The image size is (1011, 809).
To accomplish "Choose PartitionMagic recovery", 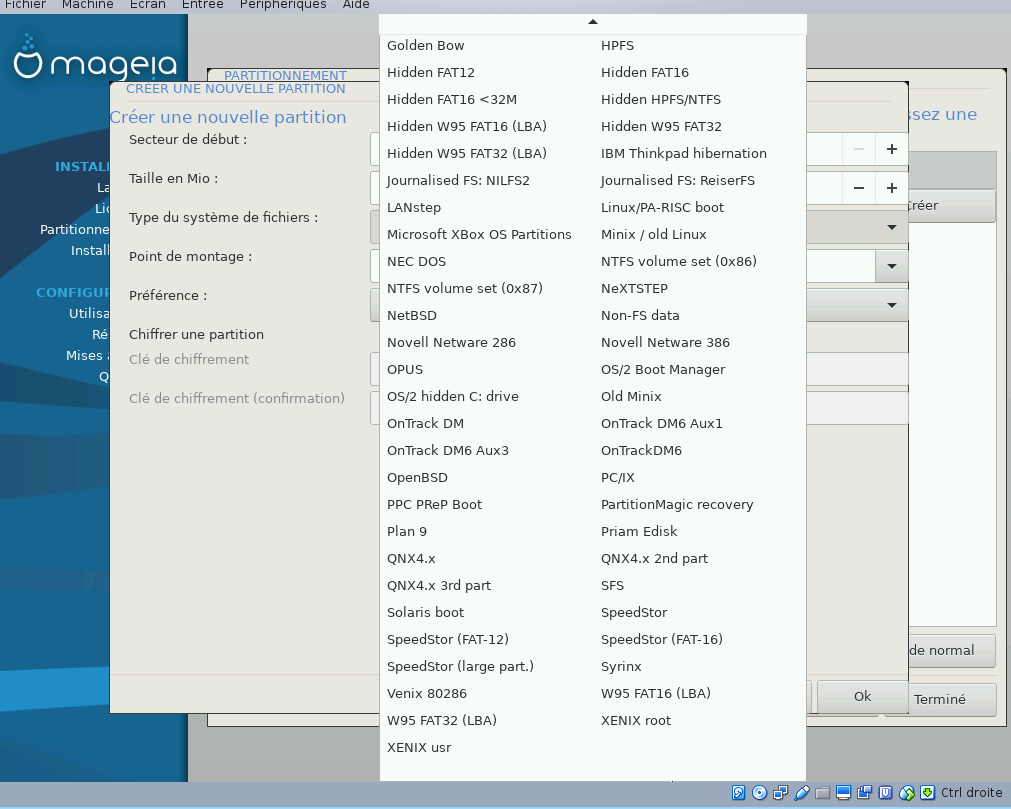I will (677, 505).
